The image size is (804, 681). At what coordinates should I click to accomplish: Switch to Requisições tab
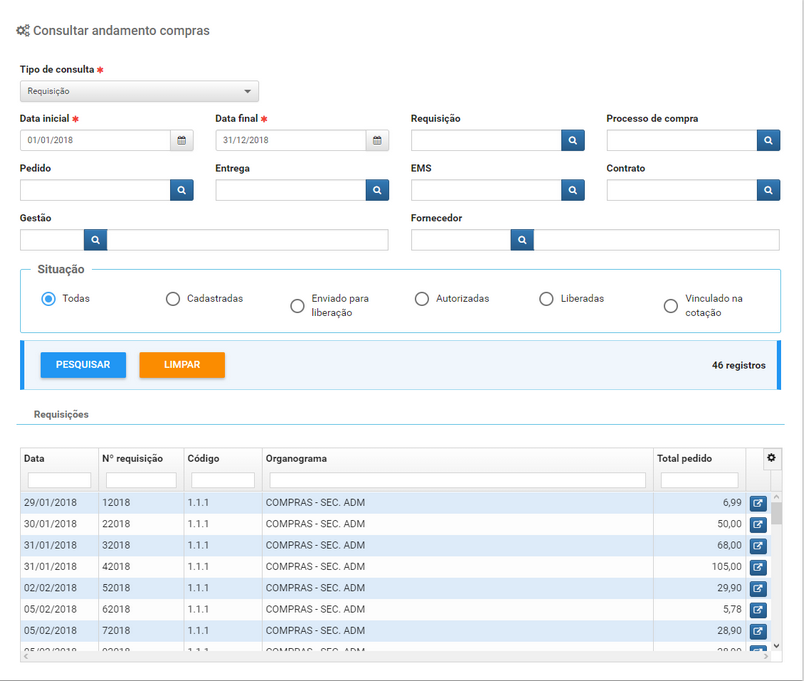[x=61, y=414]
